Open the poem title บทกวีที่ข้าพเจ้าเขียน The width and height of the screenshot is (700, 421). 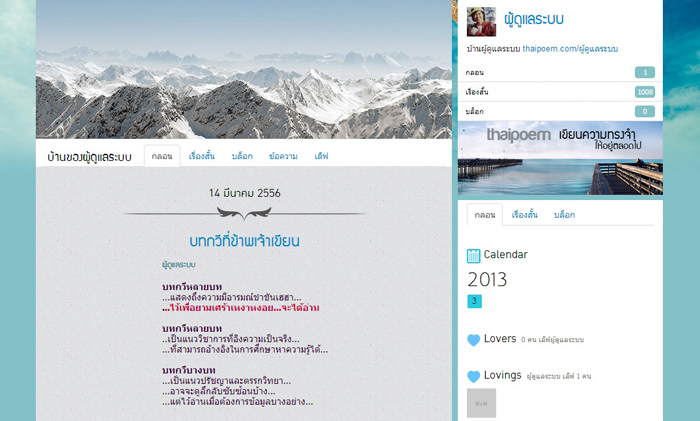(244, 241)
